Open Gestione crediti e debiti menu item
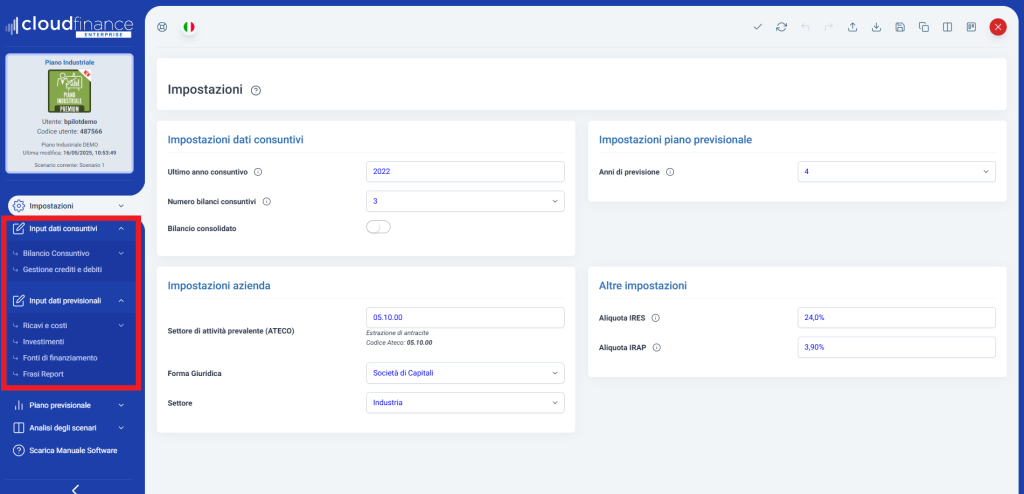The width and height of the screenshot is (1024, 494). 62,269
